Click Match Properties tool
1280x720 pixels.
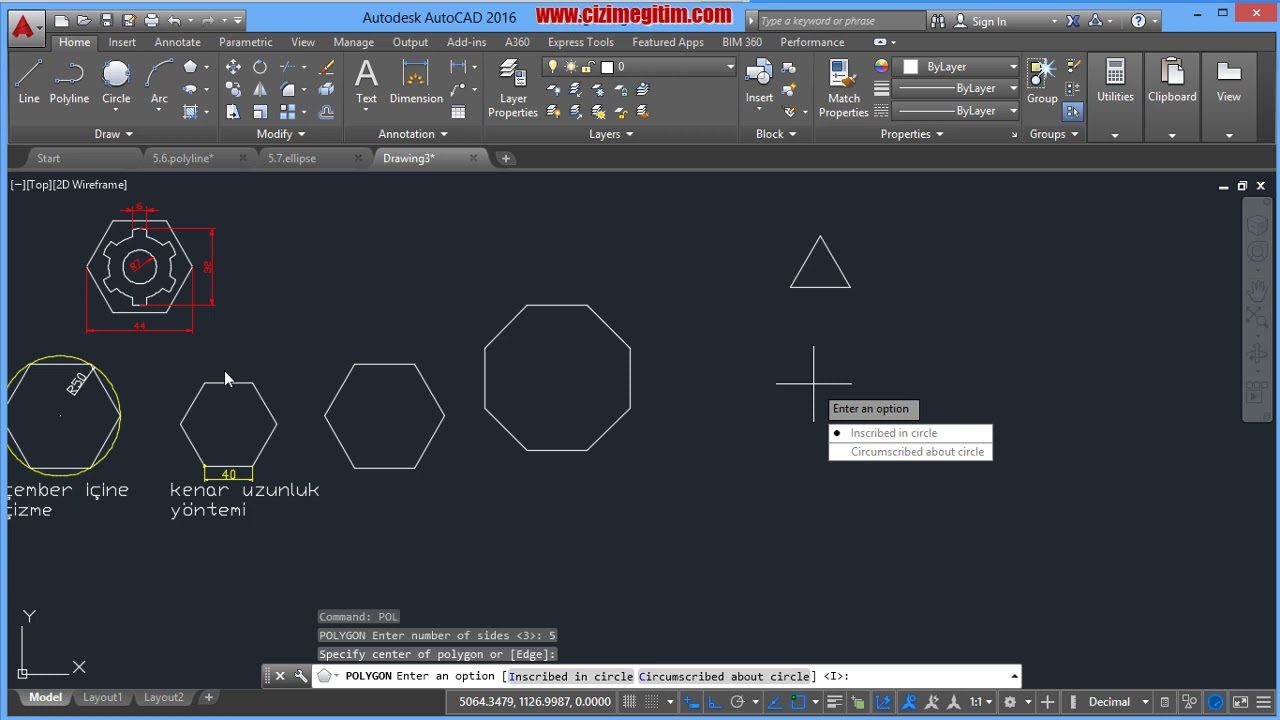click(x=843, y=88)
